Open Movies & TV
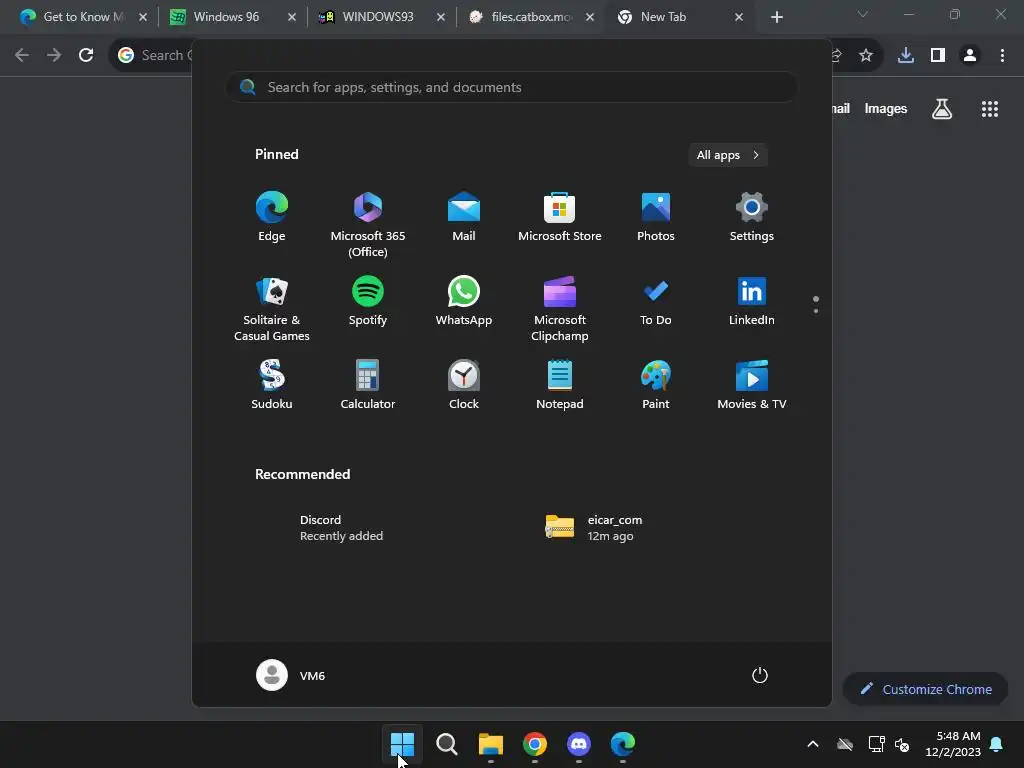 (x=752, y=385)
